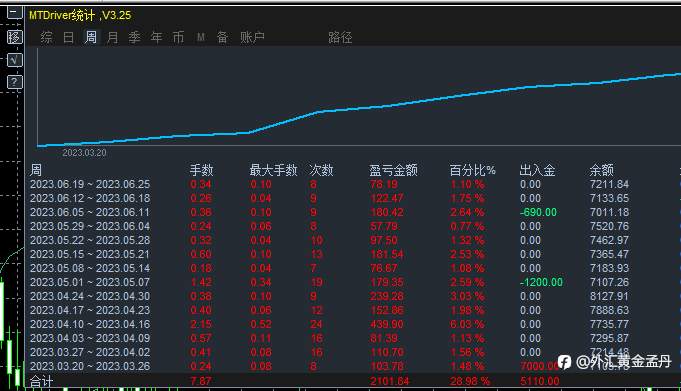Click profit amount 239.28
Viewport: 681px width, 391px height.
click(387, 296)
